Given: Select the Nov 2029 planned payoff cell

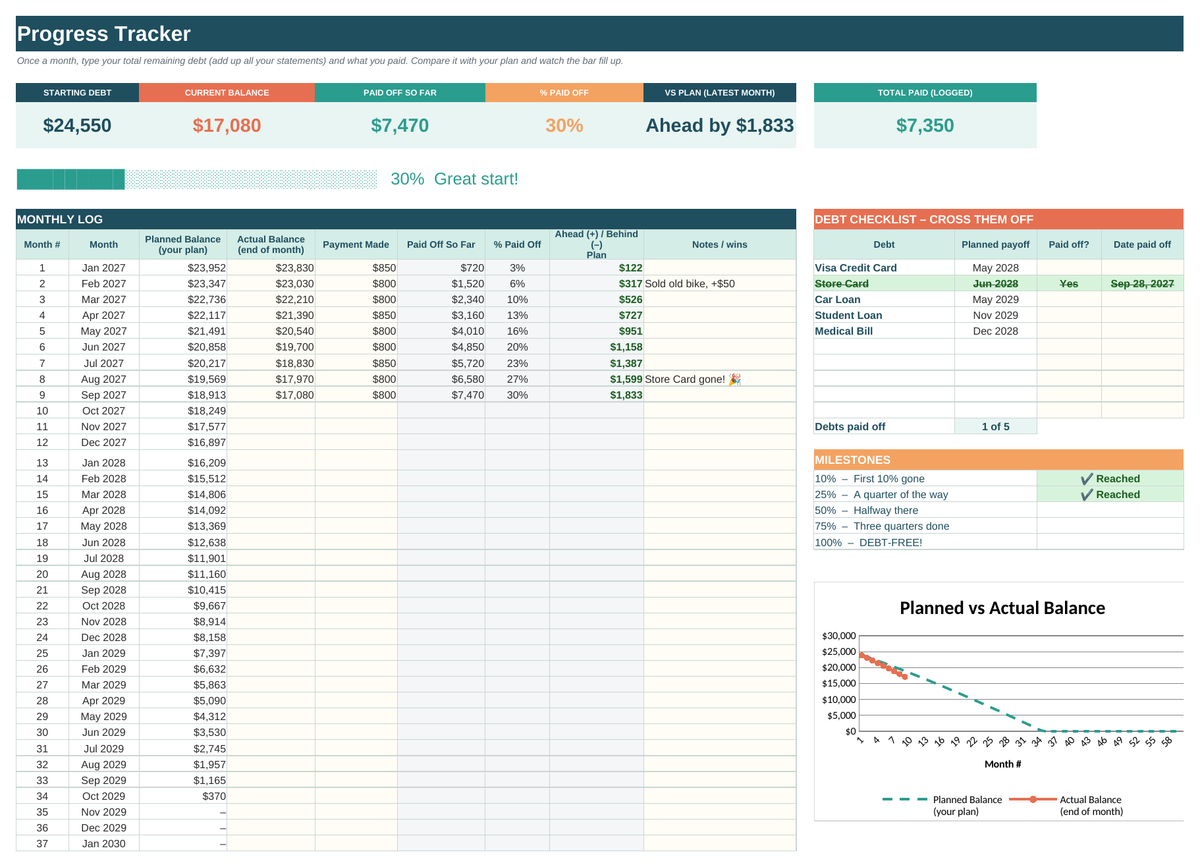Looking at the screenshot, I should pyautogui.click(x=995, y=315).
